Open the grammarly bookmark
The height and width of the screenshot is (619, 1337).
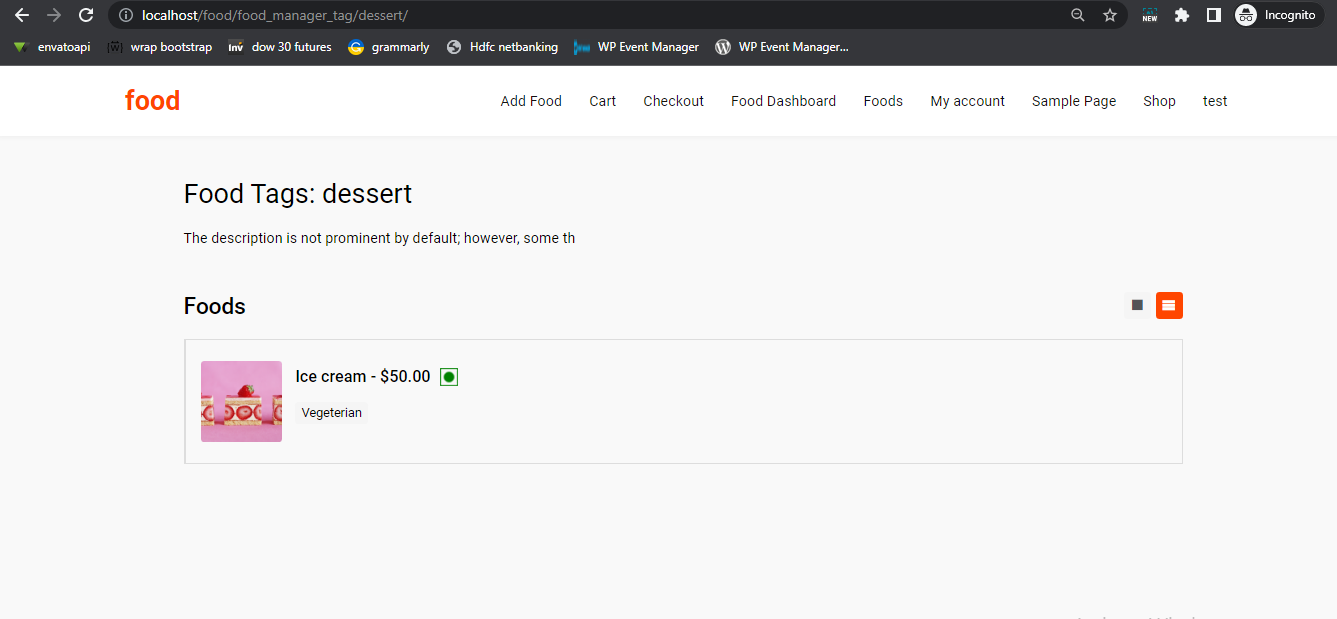pos(389,47)
